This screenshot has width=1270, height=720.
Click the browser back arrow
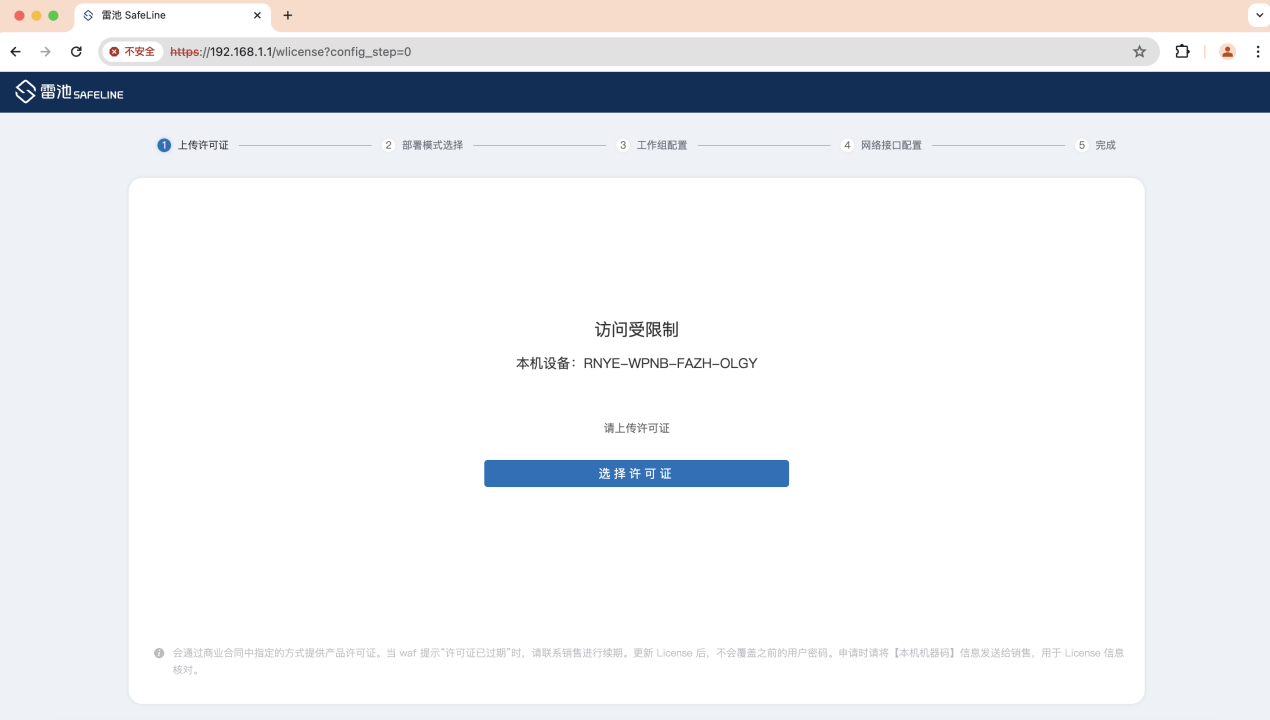[15, 52]
